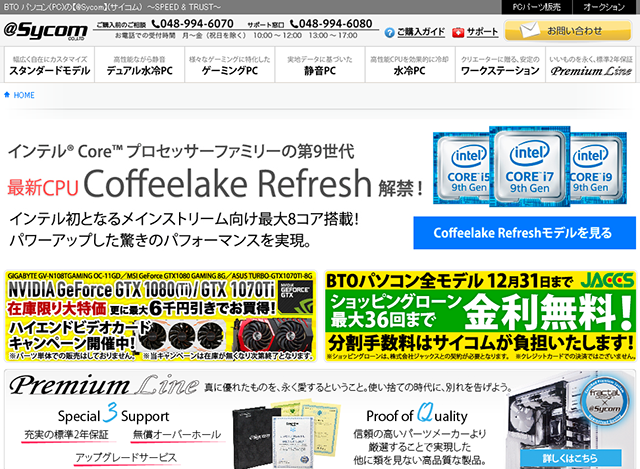The image size is (640, 469).
Task: Click the @Sycom logo
Action: click(45, 31)
